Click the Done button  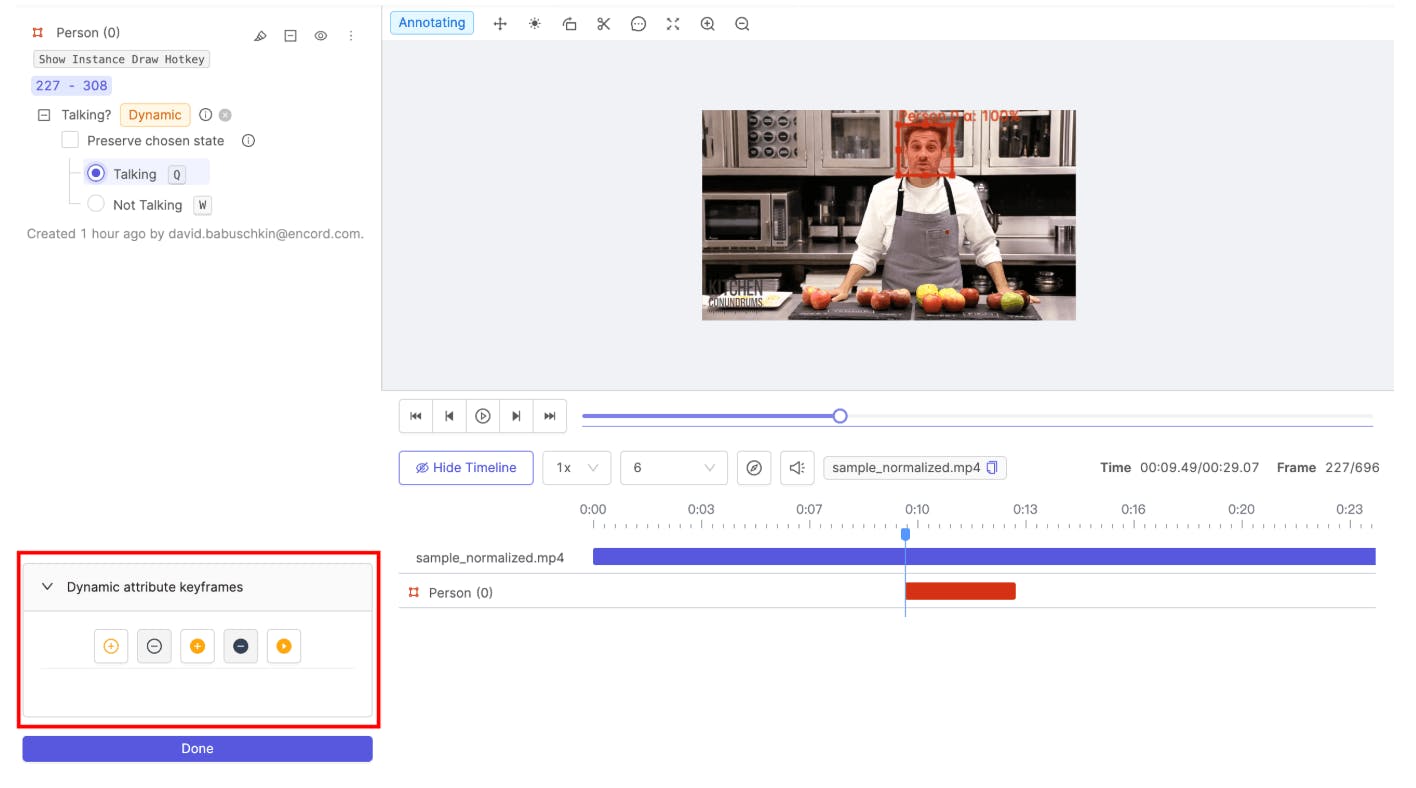pyautogui.click(x=197, y=748)
